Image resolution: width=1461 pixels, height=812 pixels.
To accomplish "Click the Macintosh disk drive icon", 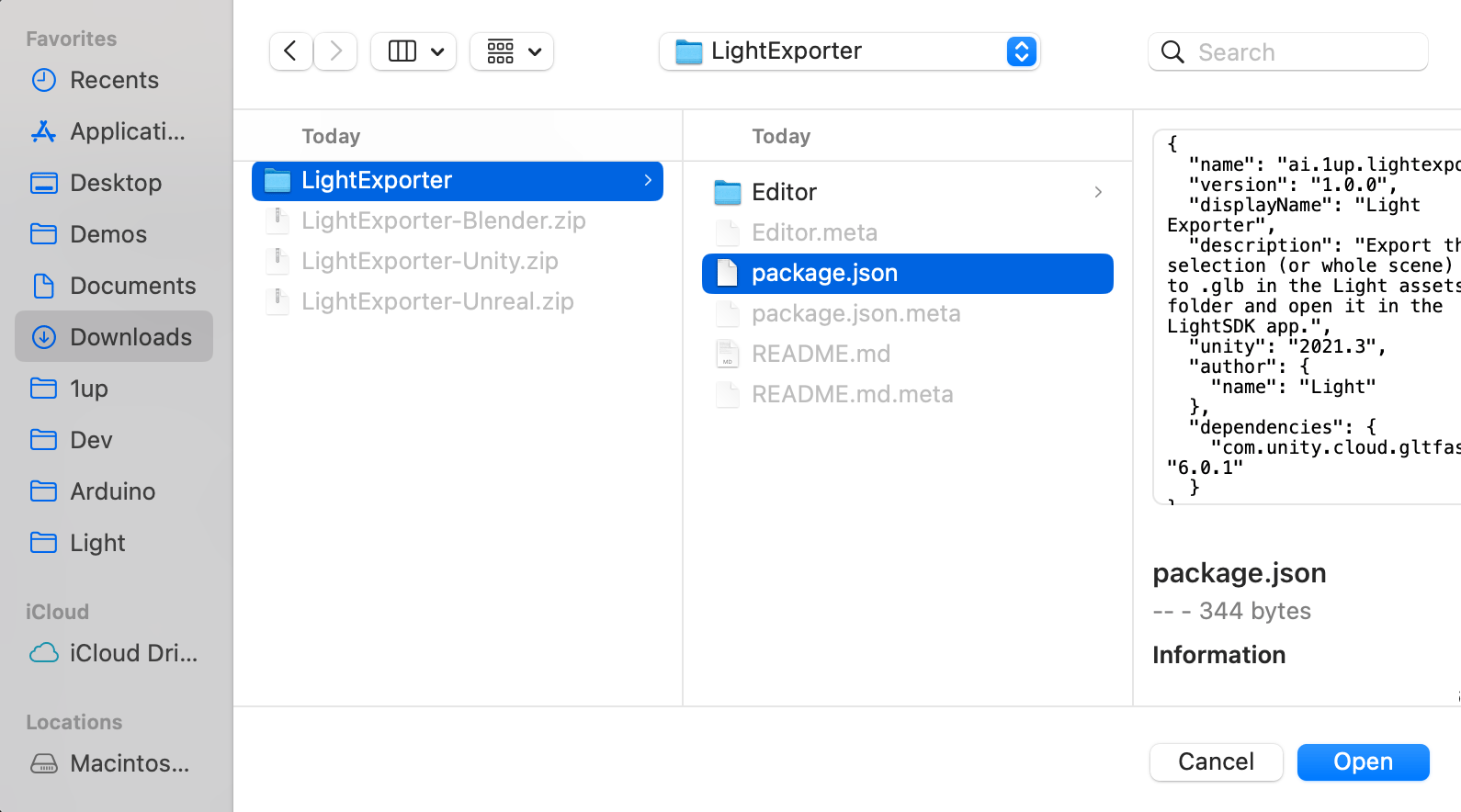I will coord(44,763).
